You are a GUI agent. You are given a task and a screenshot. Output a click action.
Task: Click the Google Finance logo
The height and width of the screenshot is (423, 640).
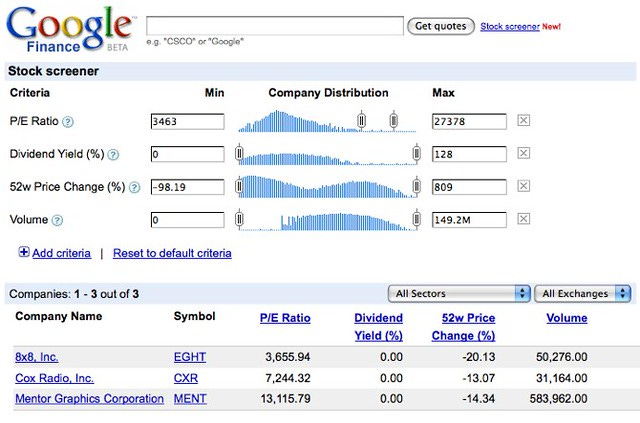69,29
